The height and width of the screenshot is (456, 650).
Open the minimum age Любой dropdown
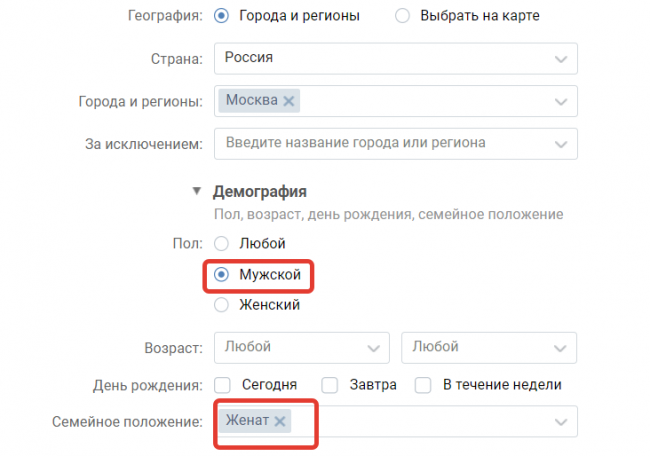point(300,348)
